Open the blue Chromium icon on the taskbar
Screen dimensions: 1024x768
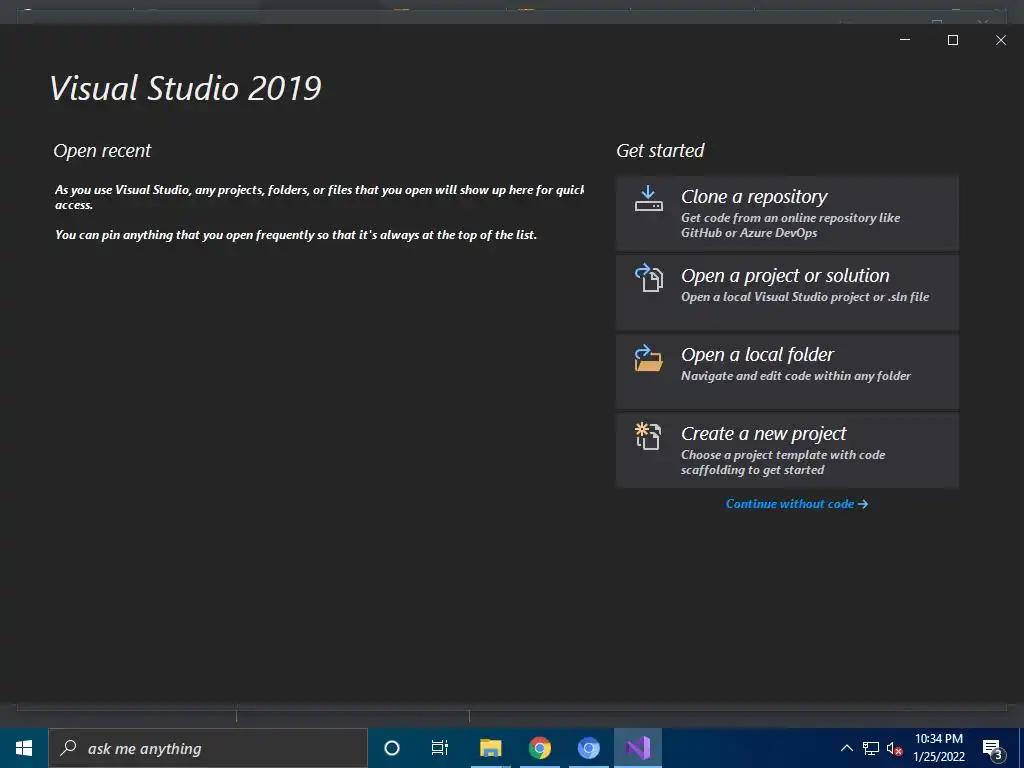588,748
